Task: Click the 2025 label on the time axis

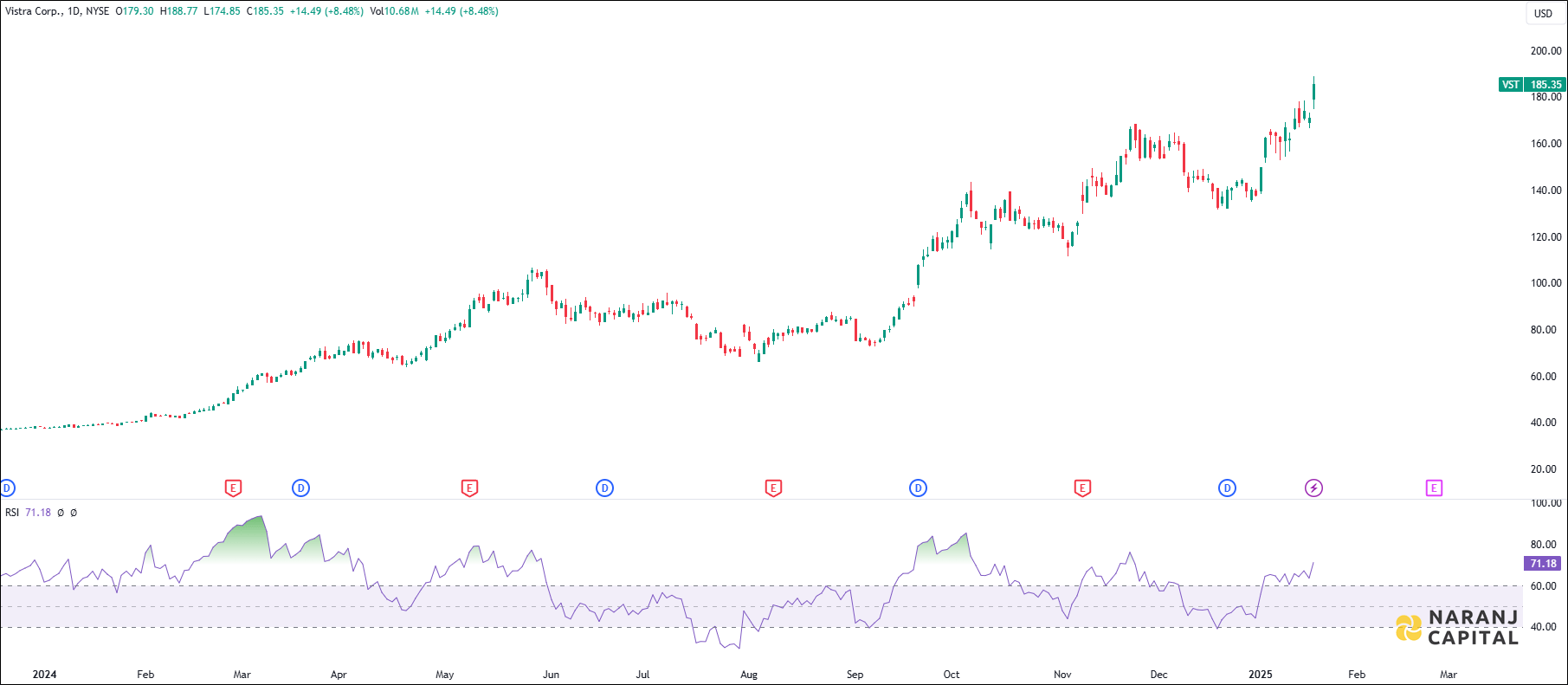Action: point(1261,675)
